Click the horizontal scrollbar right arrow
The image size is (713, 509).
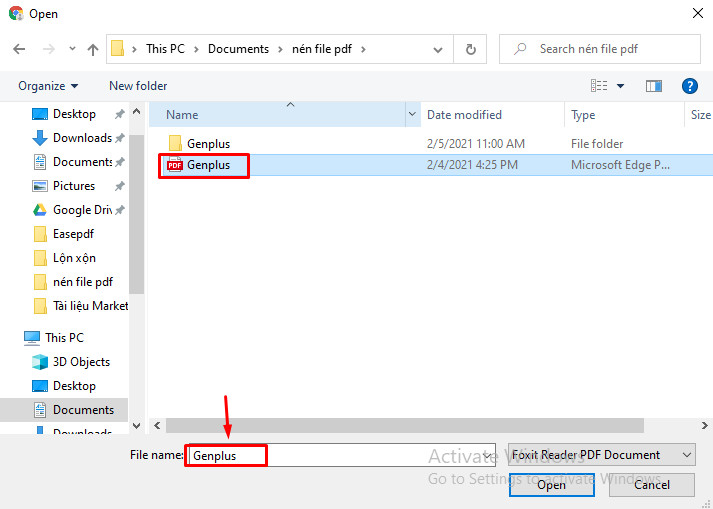(x=704, y=426)
